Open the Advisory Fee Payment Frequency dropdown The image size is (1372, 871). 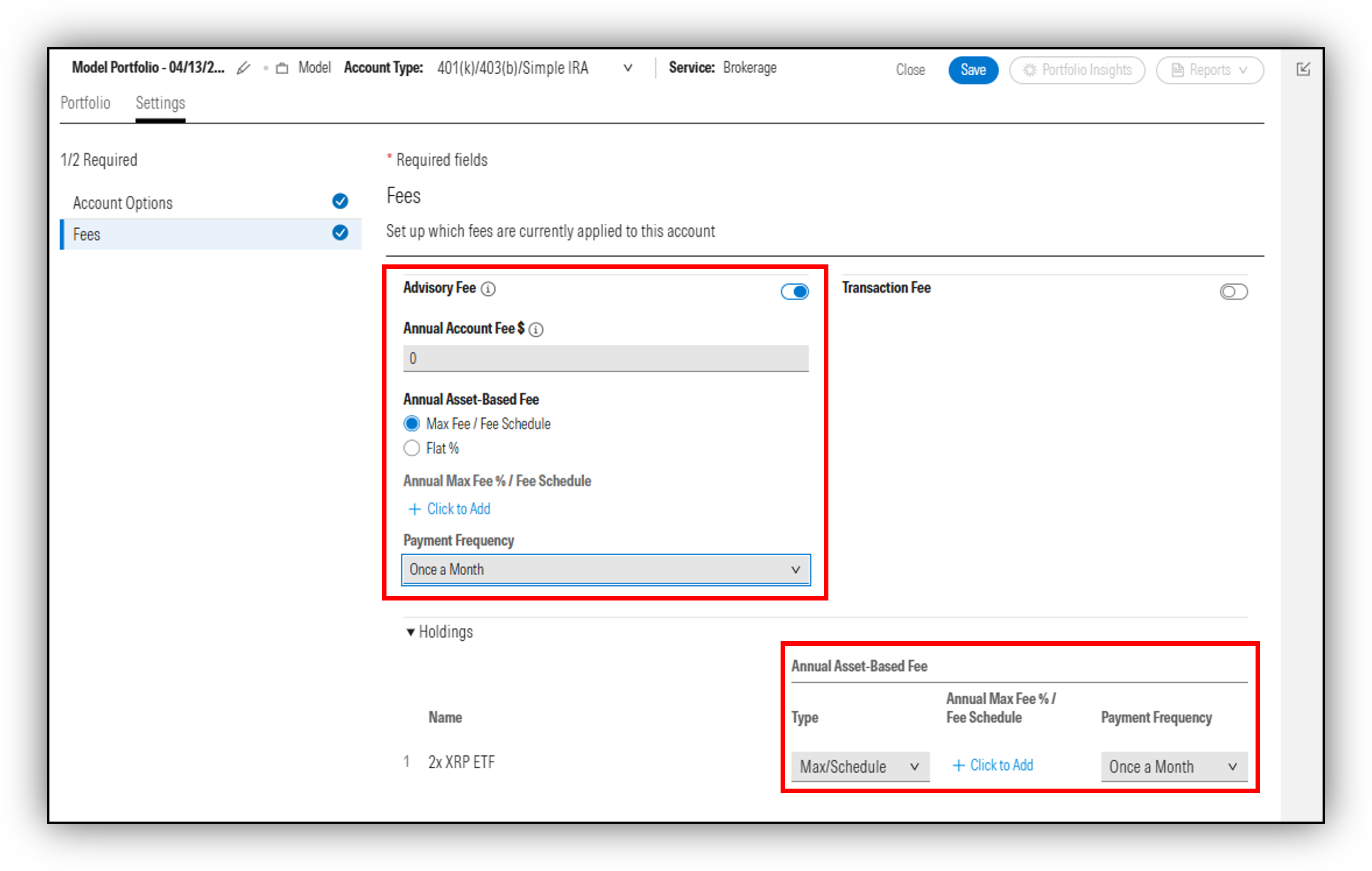(606, 569)
